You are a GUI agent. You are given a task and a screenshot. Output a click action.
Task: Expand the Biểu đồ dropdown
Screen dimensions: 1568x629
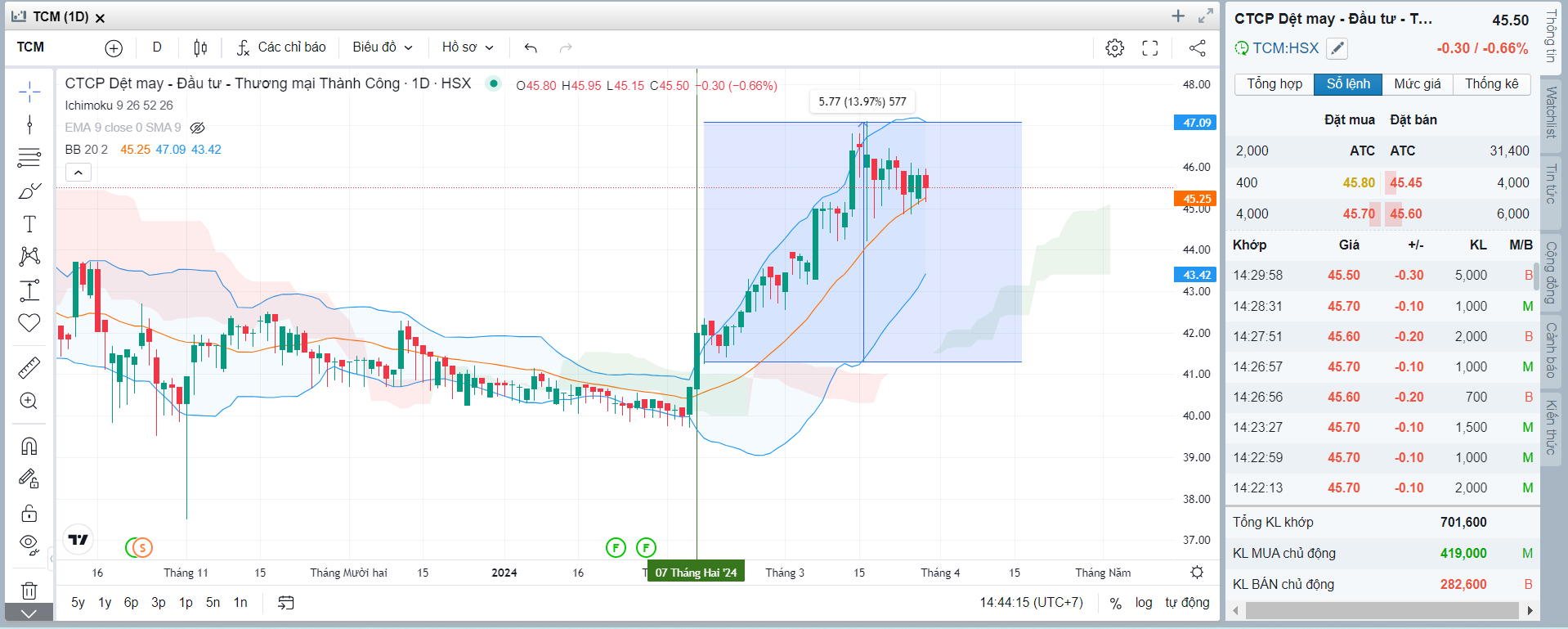point(383,47)
